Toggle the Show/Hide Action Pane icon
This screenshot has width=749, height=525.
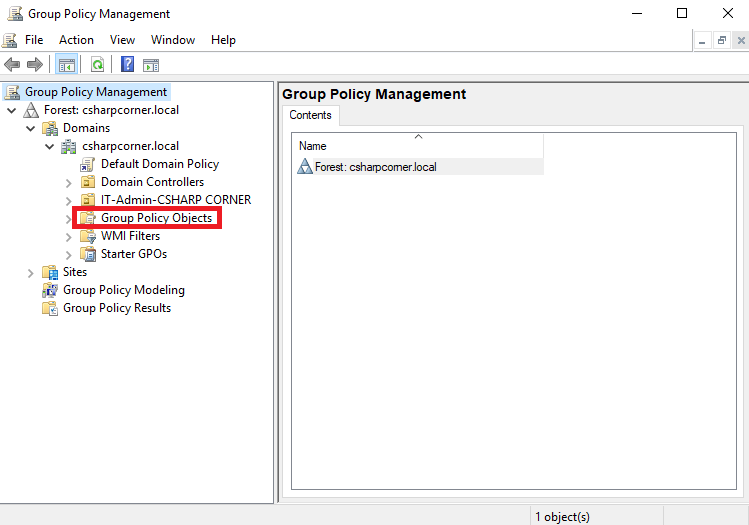tap(151, 65)
